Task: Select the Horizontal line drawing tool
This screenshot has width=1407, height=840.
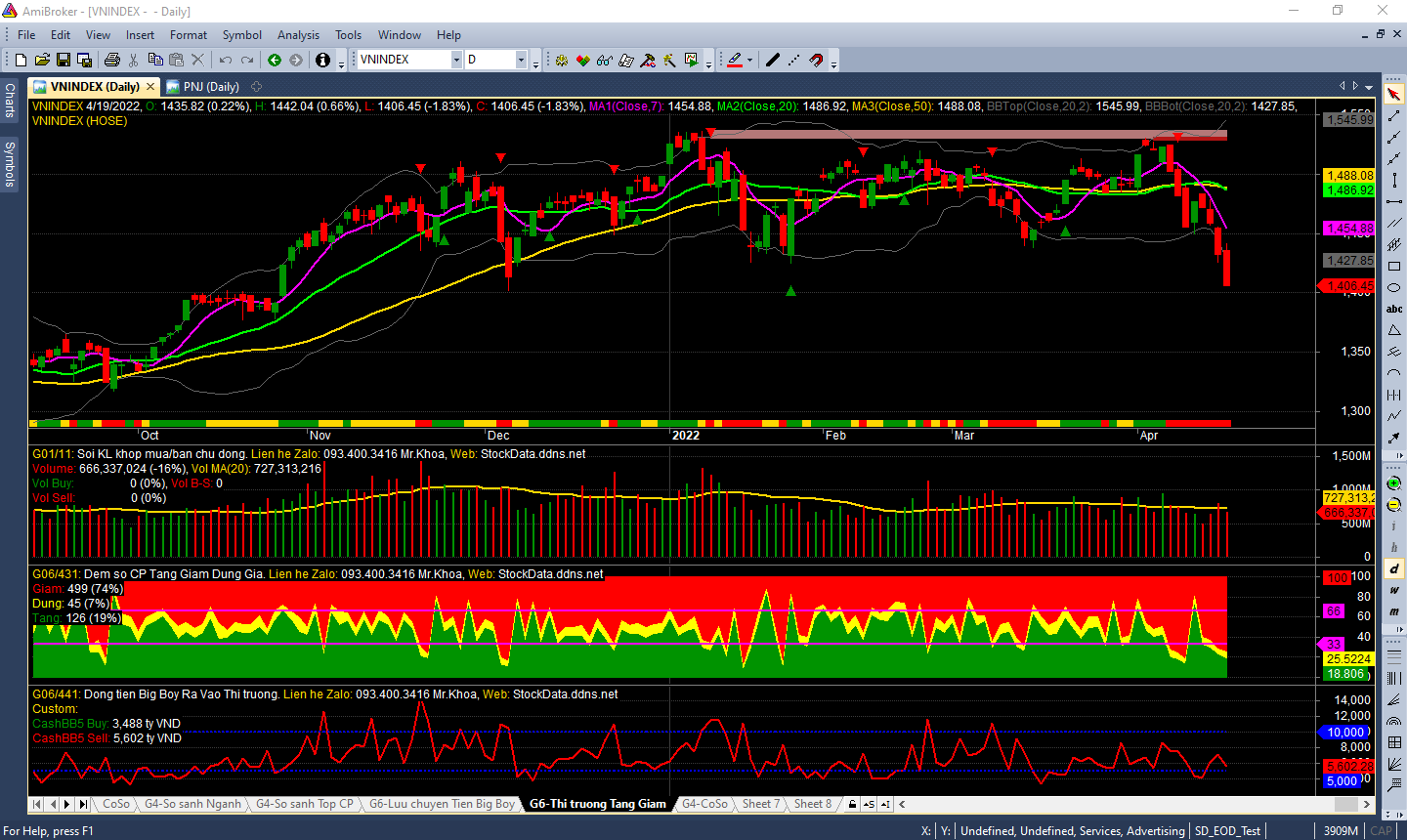Action: pos(1394,201)
